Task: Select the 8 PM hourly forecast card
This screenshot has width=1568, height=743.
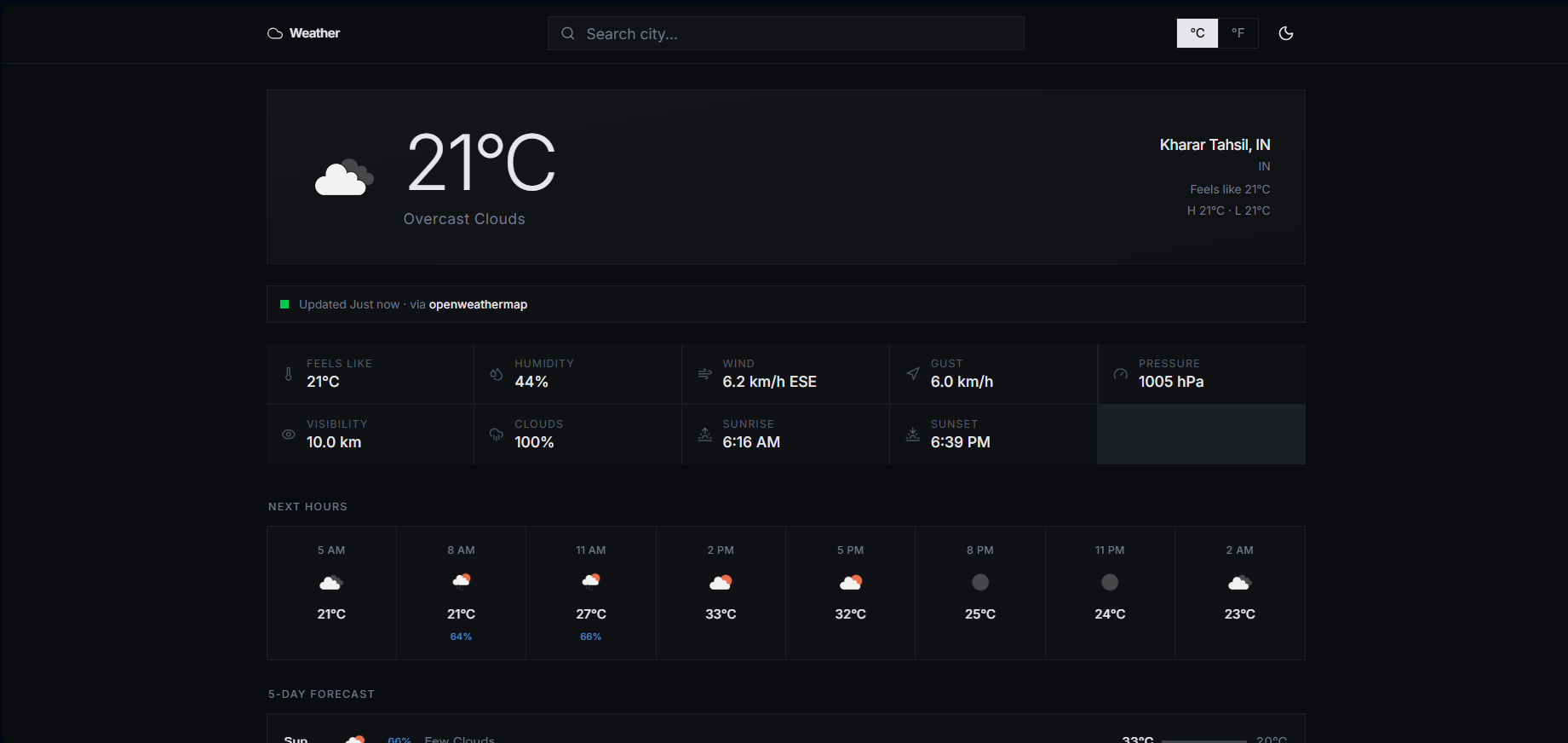Action: click(x=979, y=592)
